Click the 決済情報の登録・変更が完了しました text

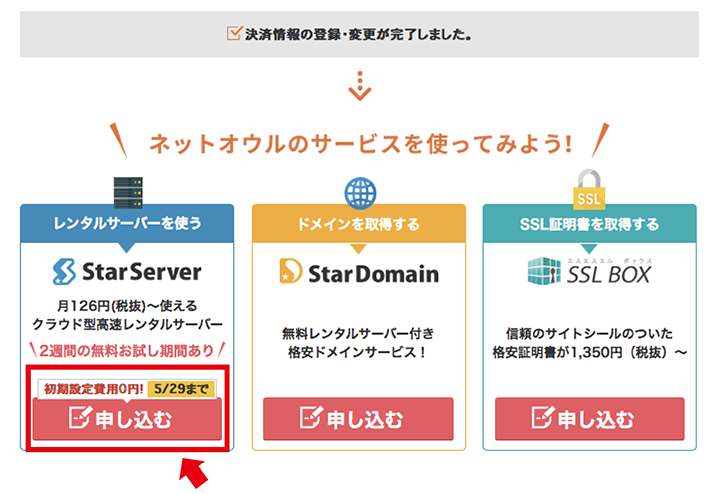tap(359, 34)
